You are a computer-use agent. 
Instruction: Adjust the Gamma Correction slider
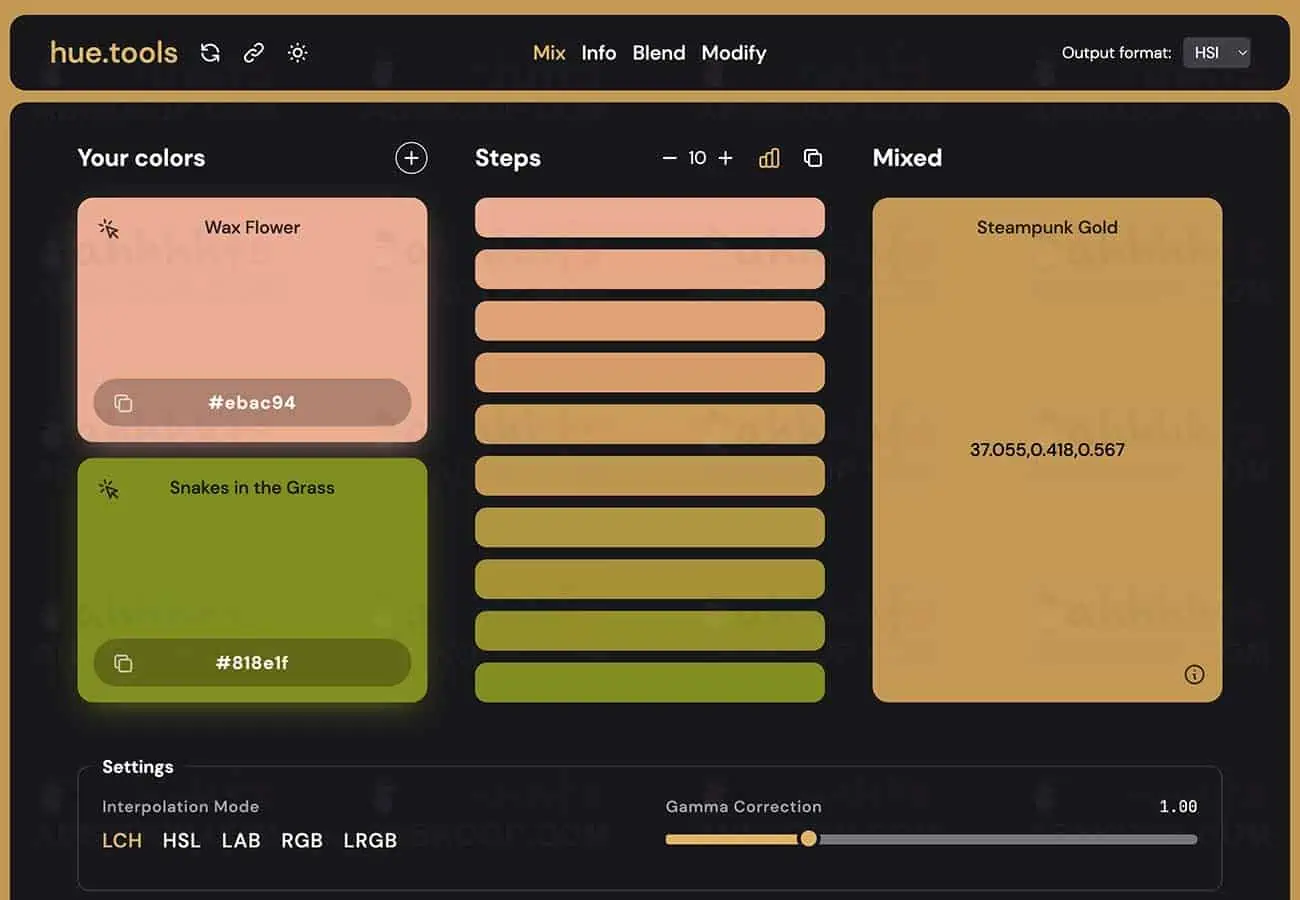808,839
